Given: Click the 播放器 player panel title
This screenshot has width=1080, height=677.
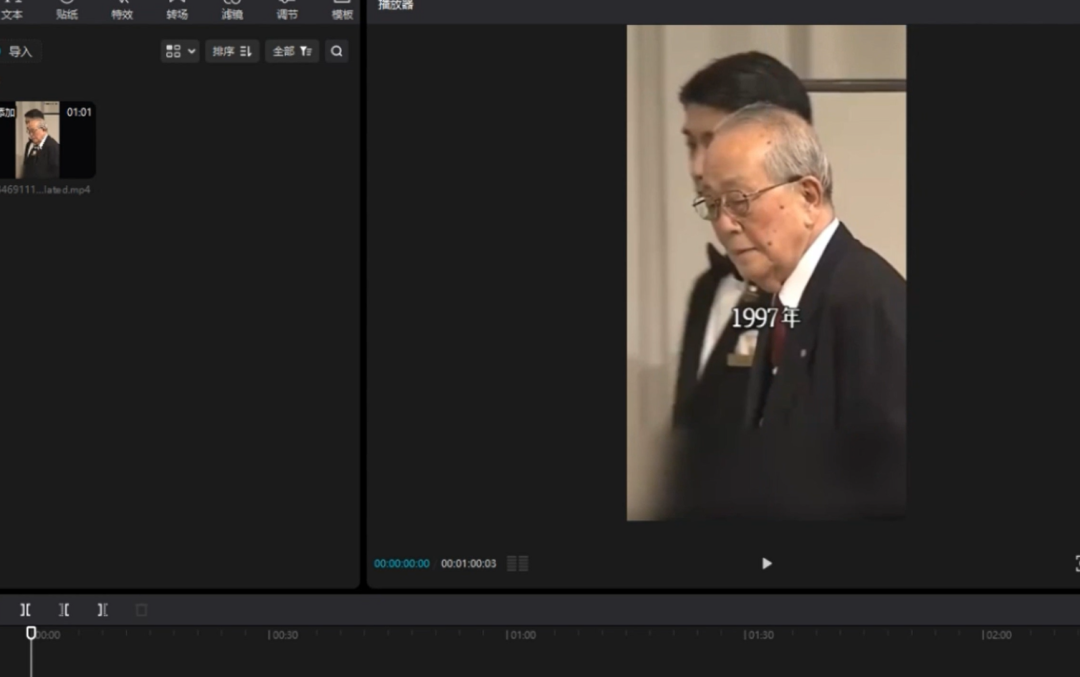Looking at the screenshot, I should 395,5.
